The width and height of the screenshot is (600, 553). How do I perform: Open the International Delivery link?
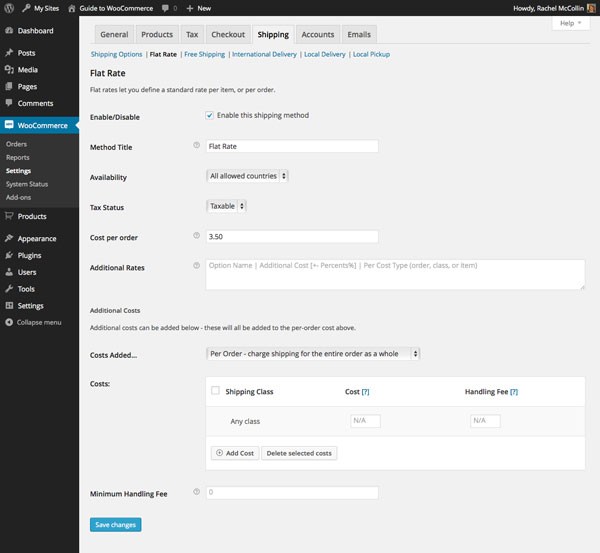pos(264,54)
